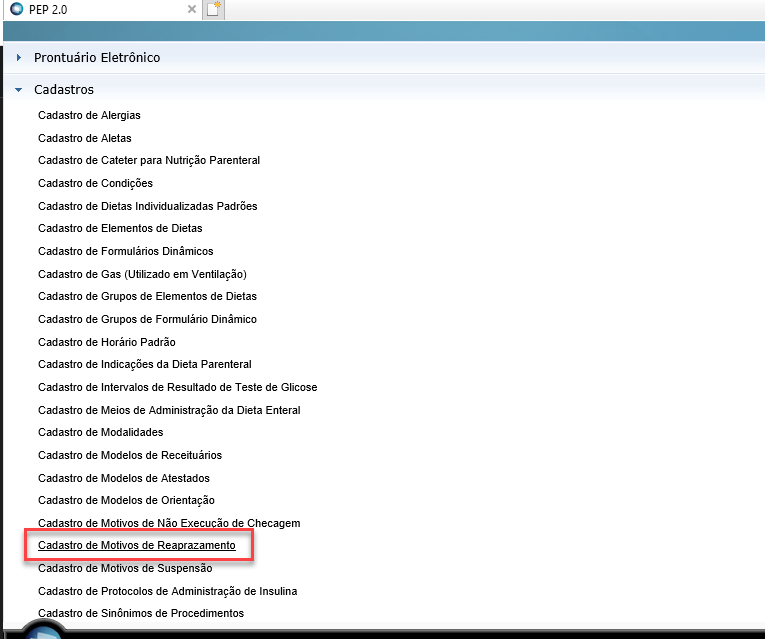This screenshot has height=639, width=765.
Task: Open Cadastro de Protocolos de Administração de Insulina
Action: pos(168,591)
